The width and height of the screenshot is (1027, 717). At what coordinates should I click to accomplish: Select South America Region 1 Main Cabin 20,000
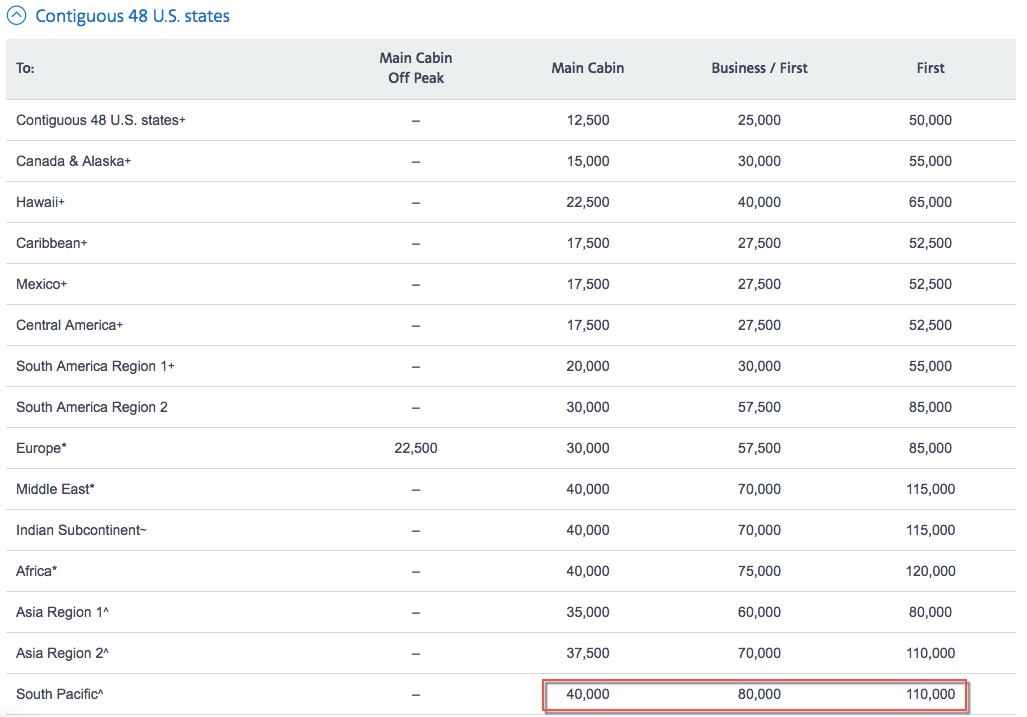588,366
